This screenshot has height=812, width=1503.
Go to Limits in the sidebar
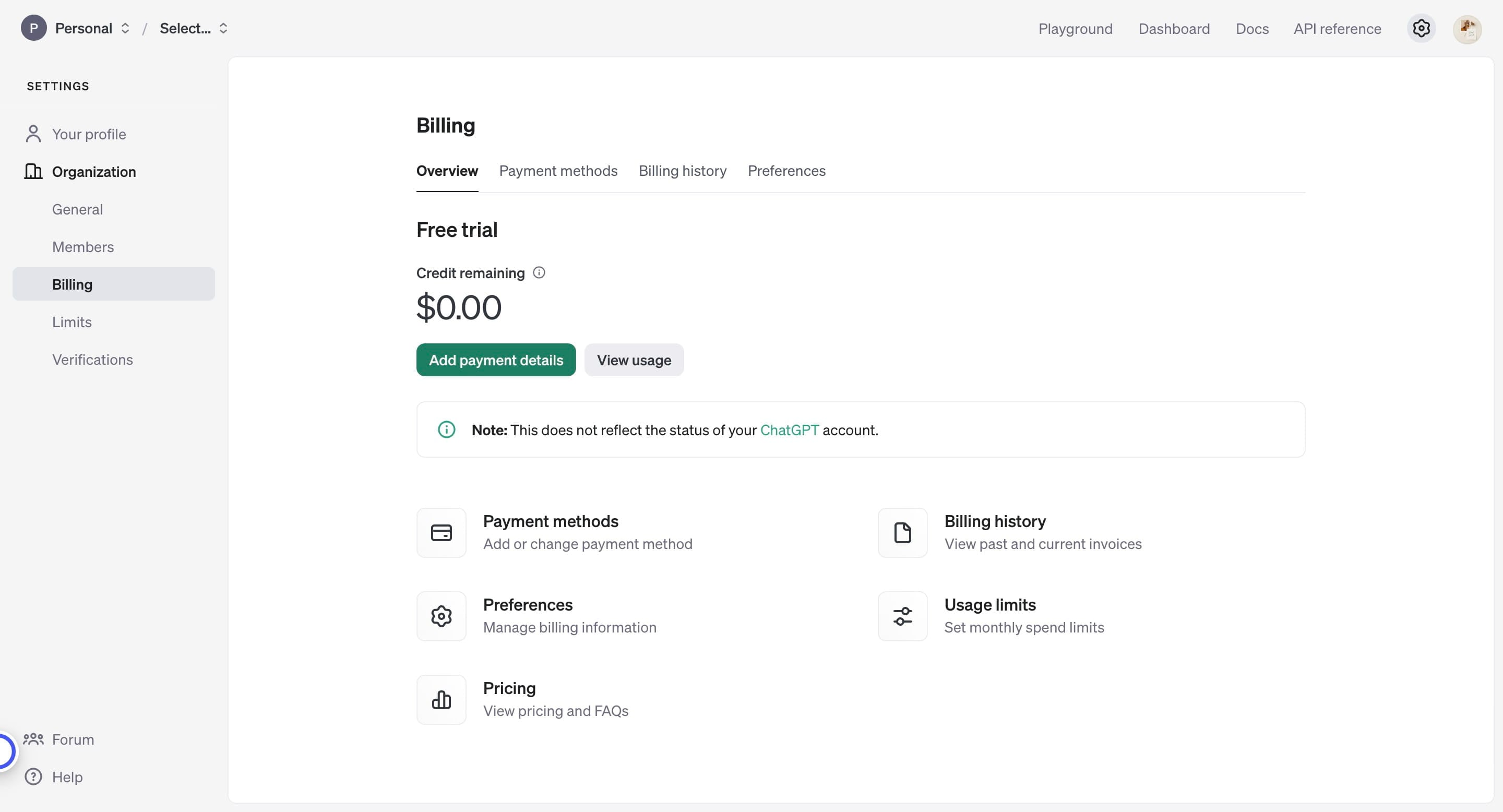(72, 322)
